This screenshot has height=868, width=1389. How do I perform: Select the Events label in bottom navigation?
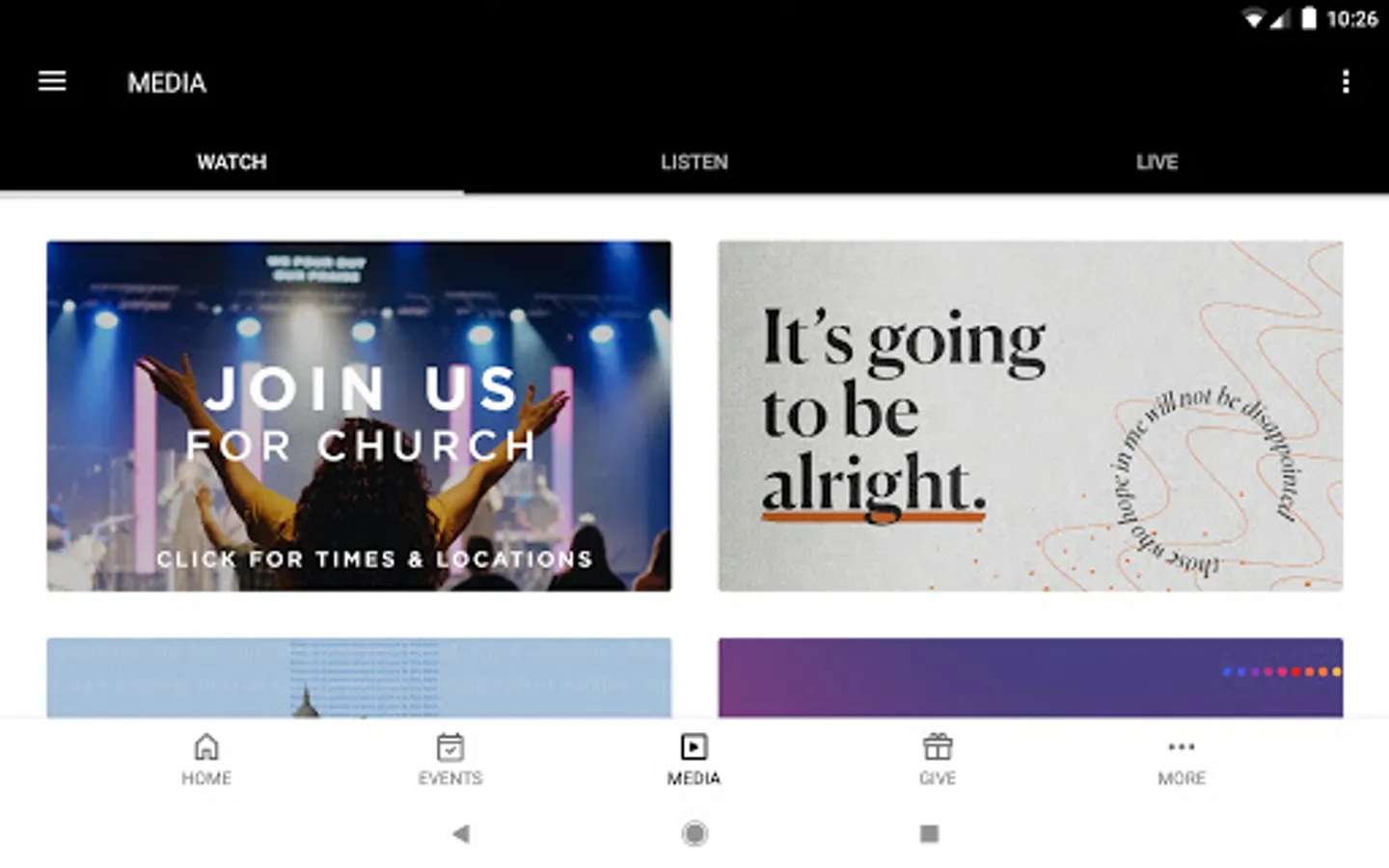point(450,778)
